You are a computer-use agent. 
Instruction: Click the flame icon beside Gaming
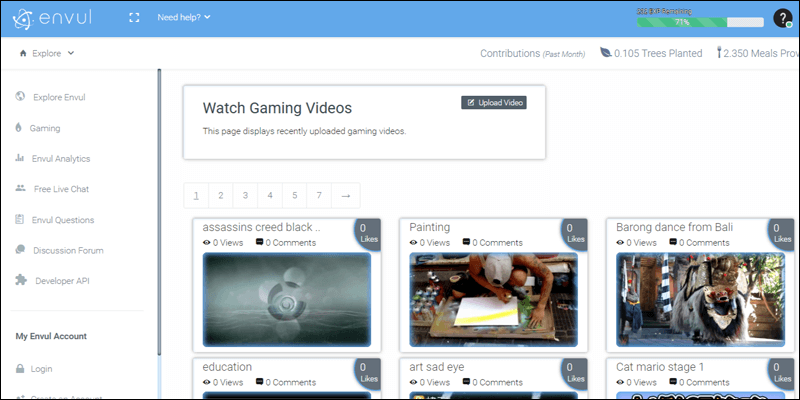[19, 128]
